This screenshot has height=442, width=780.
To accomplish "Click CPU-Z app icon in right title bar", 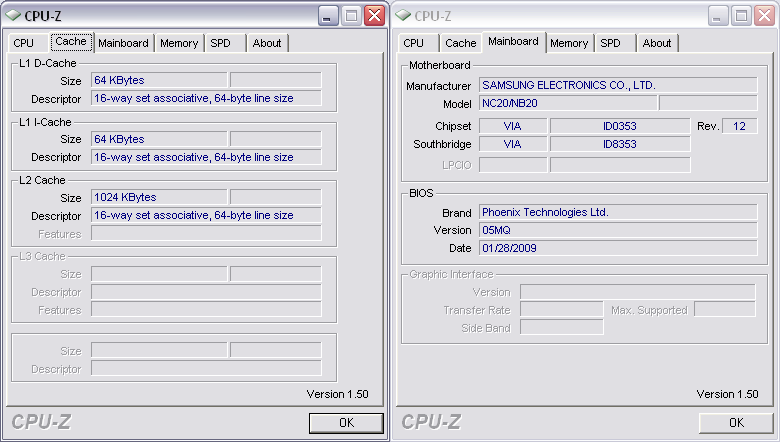I will click(x=403, y=16).
